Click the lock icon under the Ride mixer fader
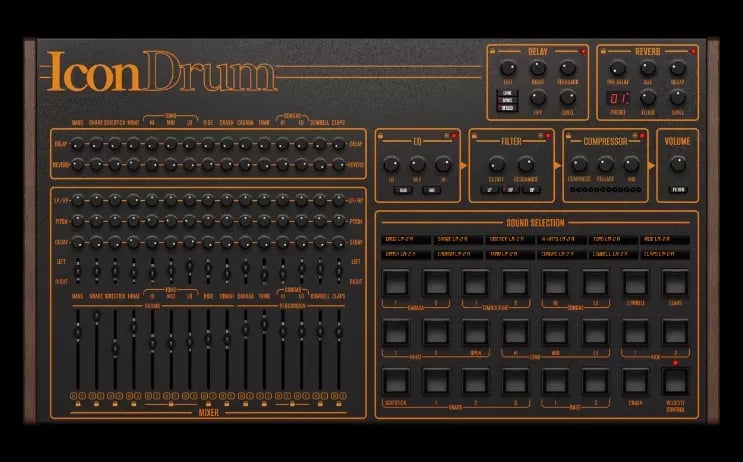 pos(208,404)
